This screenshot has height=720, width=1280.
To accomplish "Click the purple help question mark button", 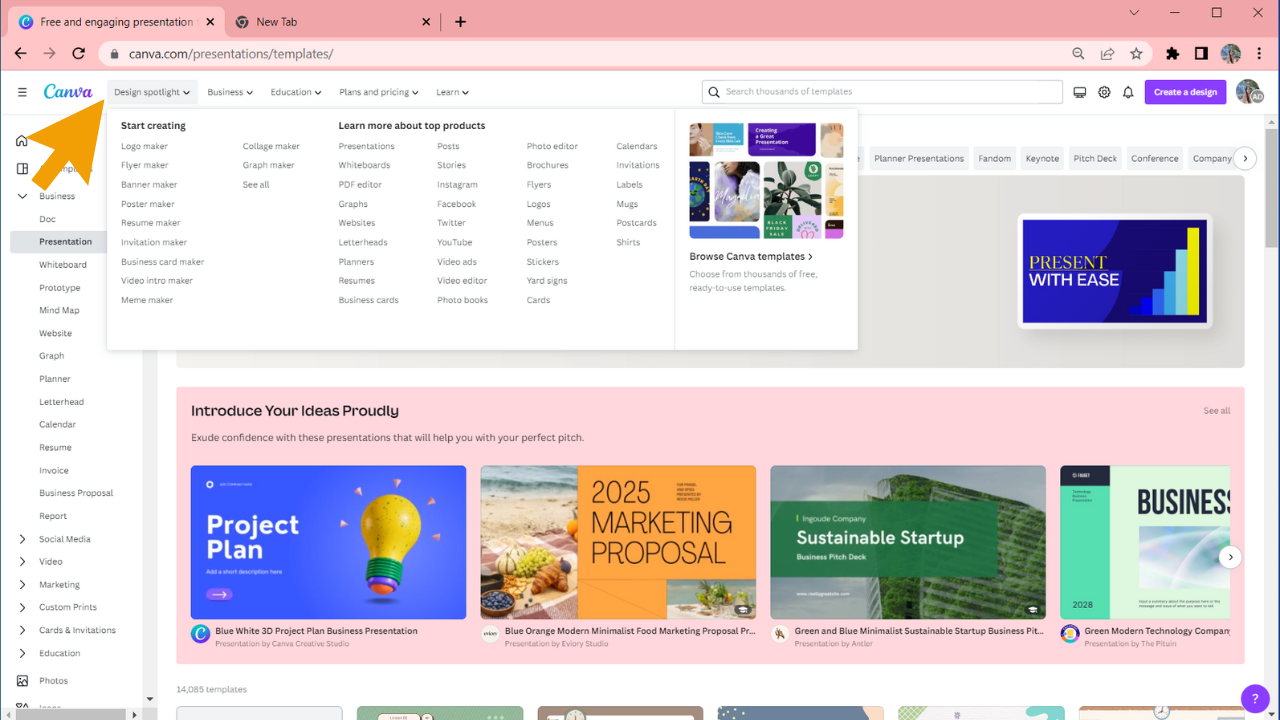I will point(1255,698).
